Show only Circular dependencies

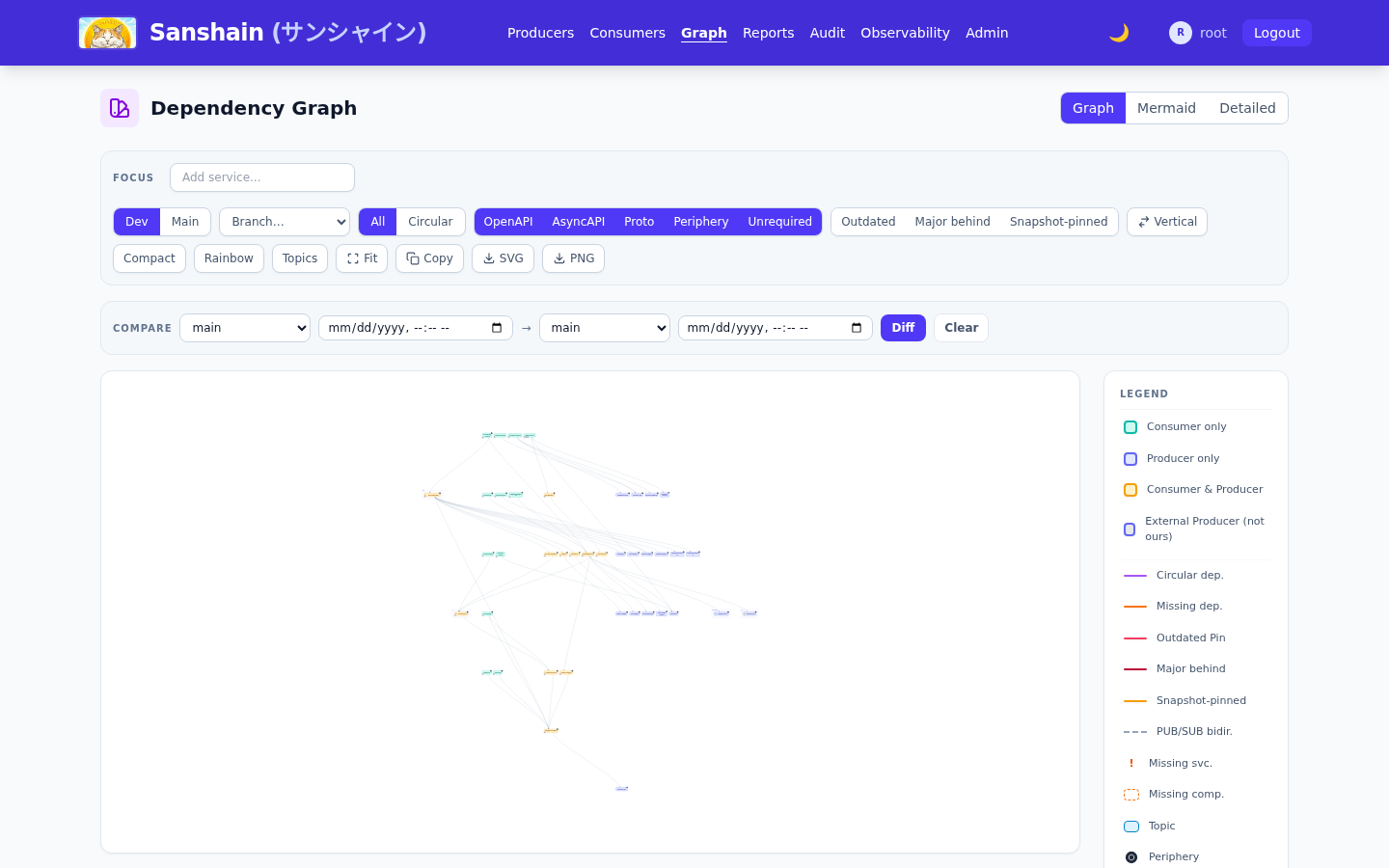[x=430, y=222]
